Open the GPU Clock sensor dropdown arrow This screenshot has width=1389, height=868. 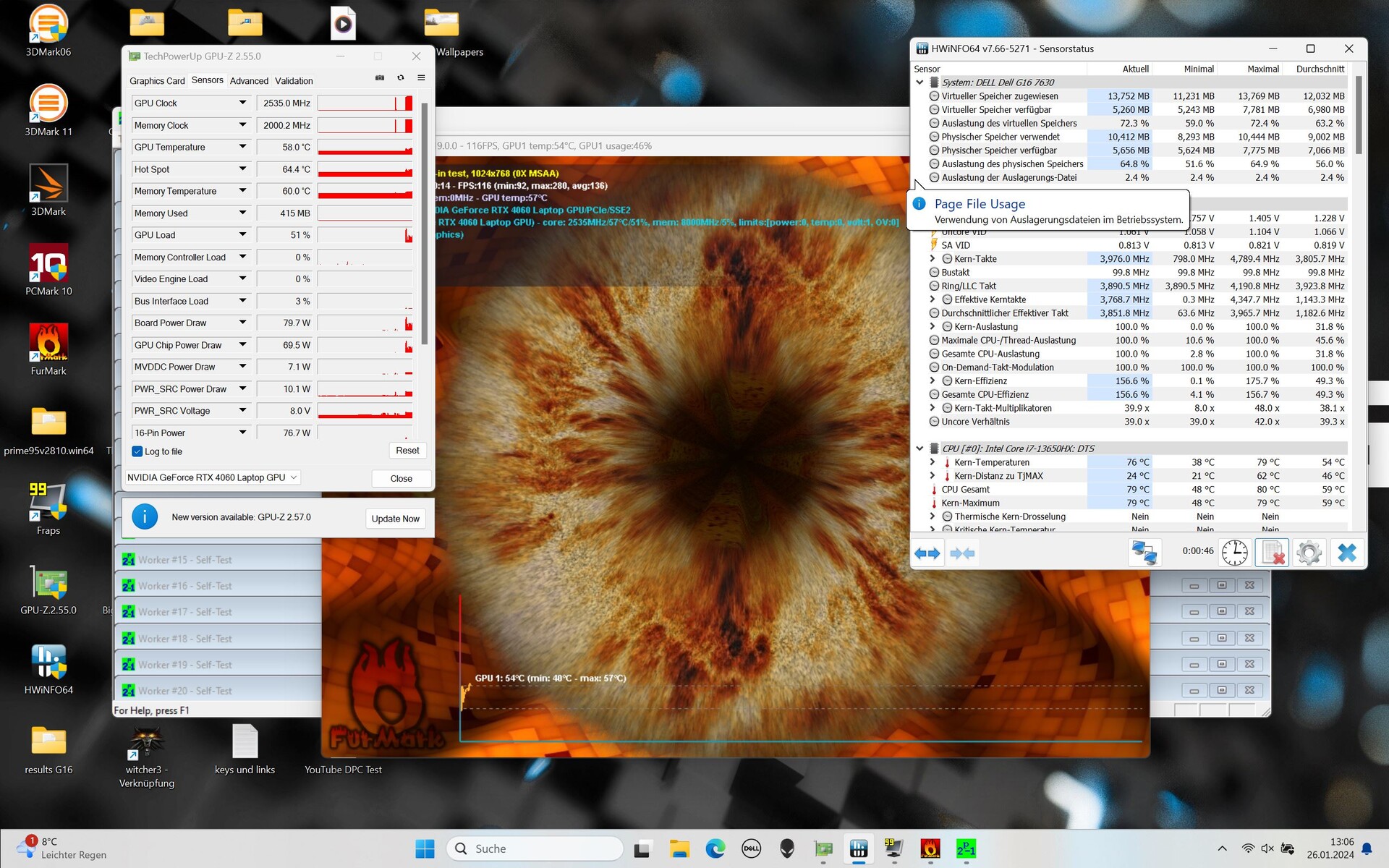[242, 103]
